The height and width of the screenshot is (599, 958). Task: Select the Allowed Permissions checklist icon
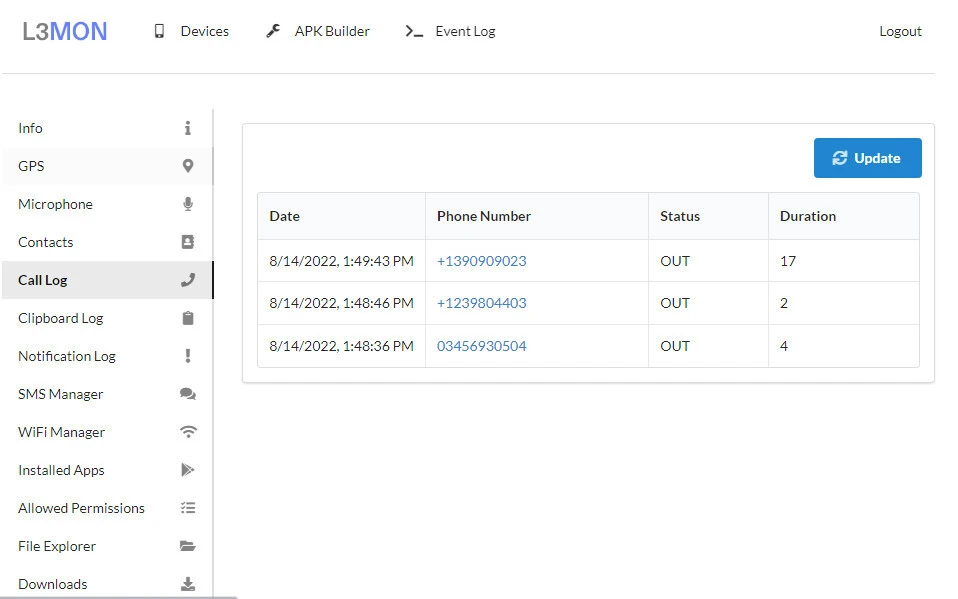(x=187, y=508)
